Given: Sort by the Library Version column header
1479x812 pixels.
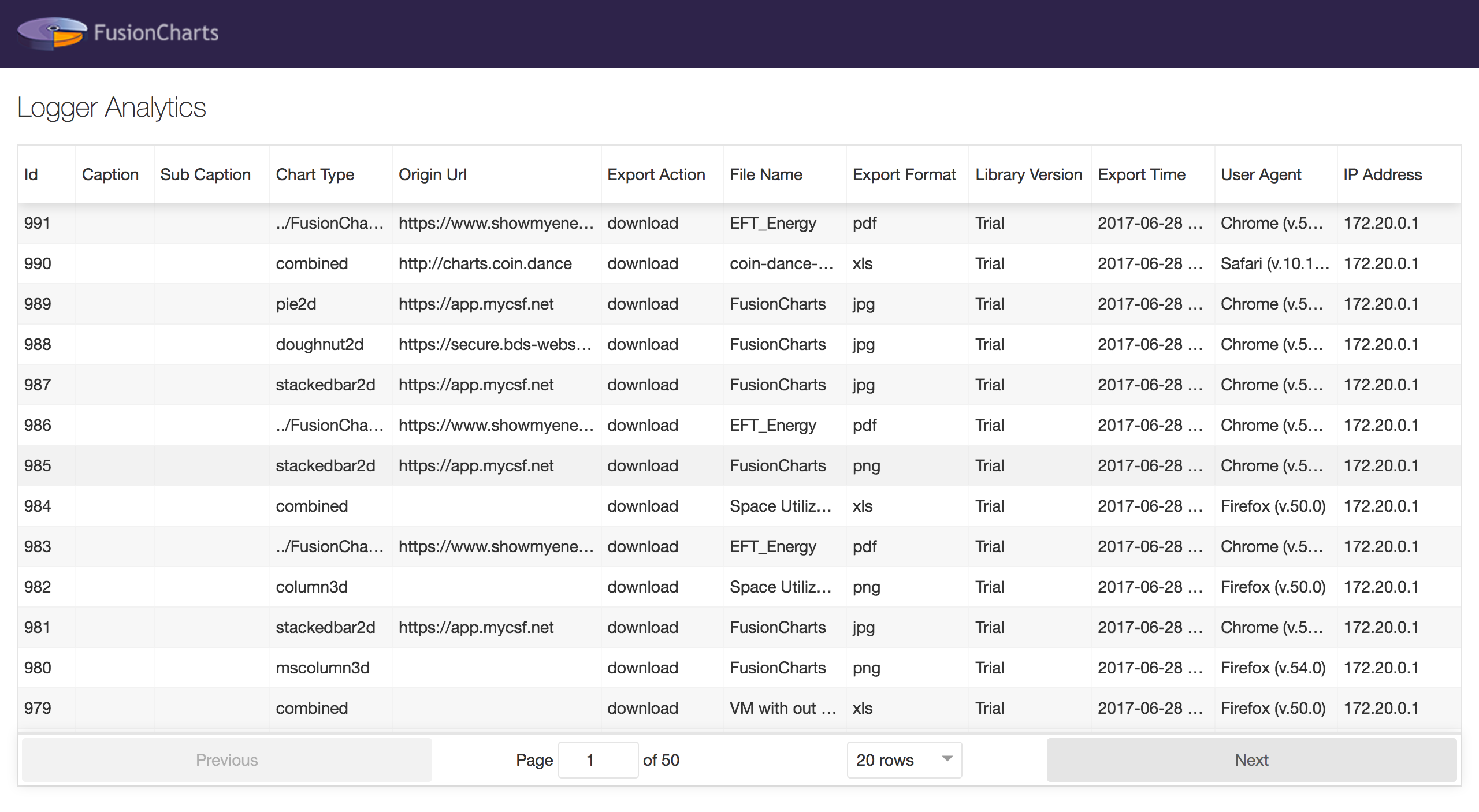Looking at the screenshot, I should [x=1028, y=174].
